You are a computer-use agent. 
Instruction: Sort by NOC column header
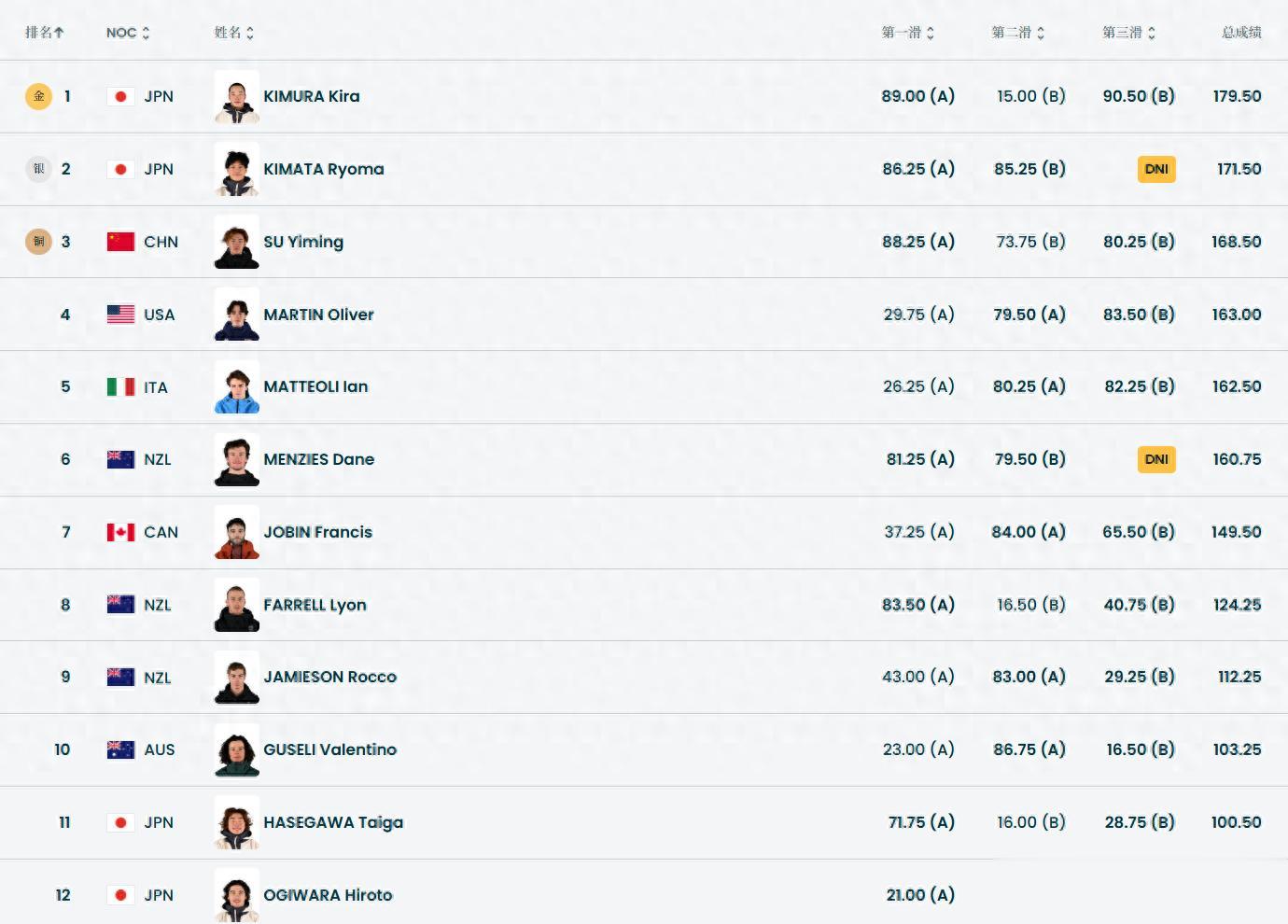(128, 33)
